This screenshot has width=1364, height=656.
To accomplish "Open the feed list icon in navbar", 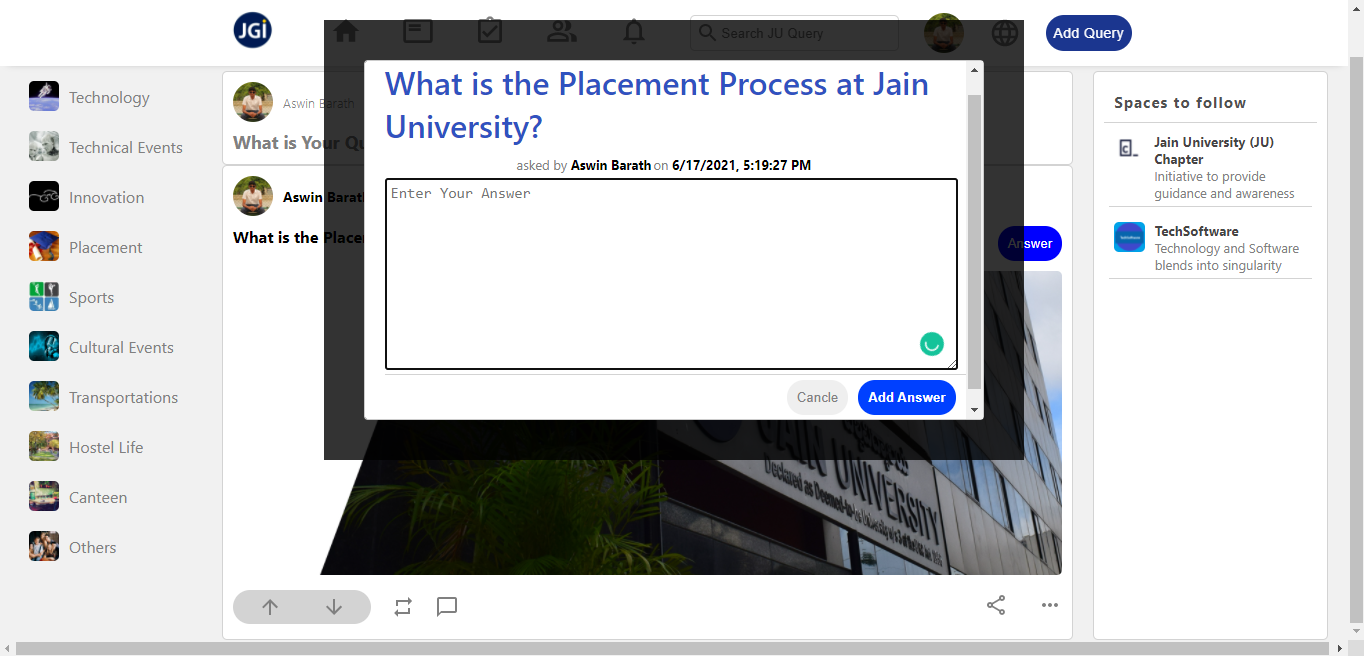I will (x=418, y=32).
